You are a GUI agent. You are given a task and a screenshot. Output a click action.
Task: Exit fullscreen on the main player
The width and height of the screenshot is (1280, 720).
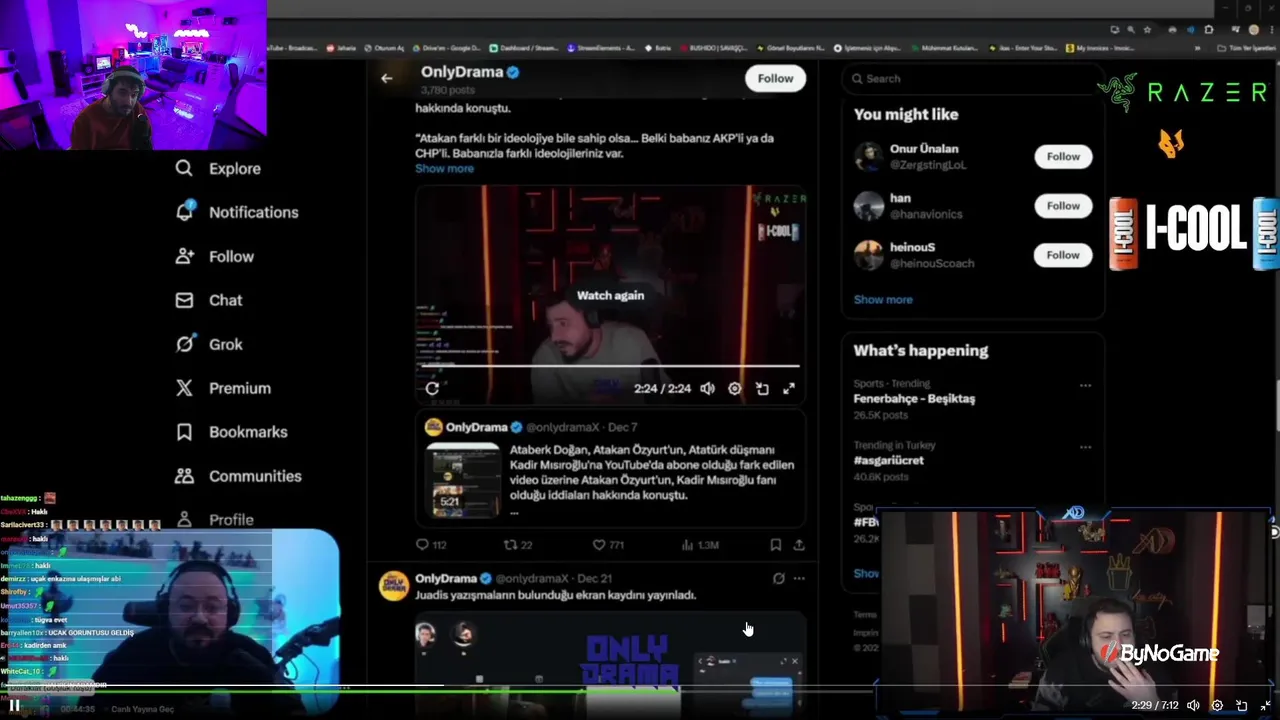coord(1266,705)
